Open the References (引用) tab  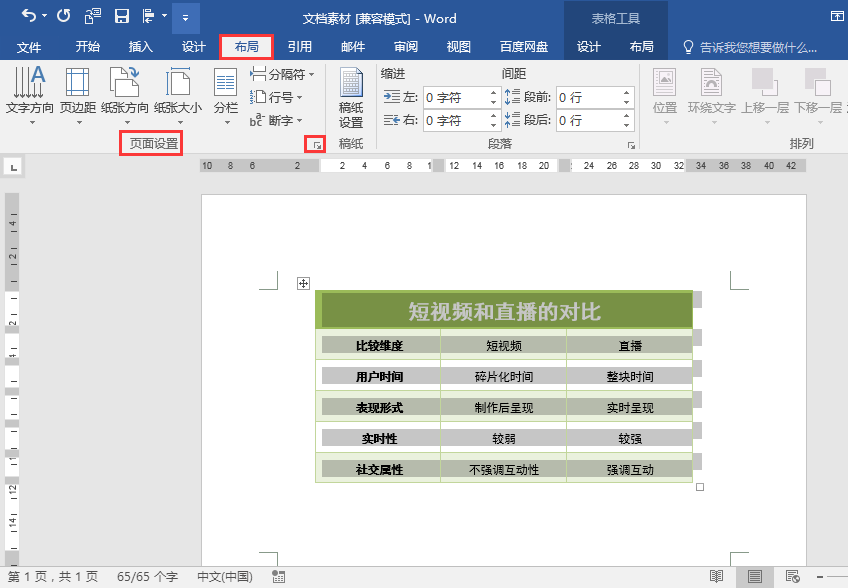click(300, 47)
